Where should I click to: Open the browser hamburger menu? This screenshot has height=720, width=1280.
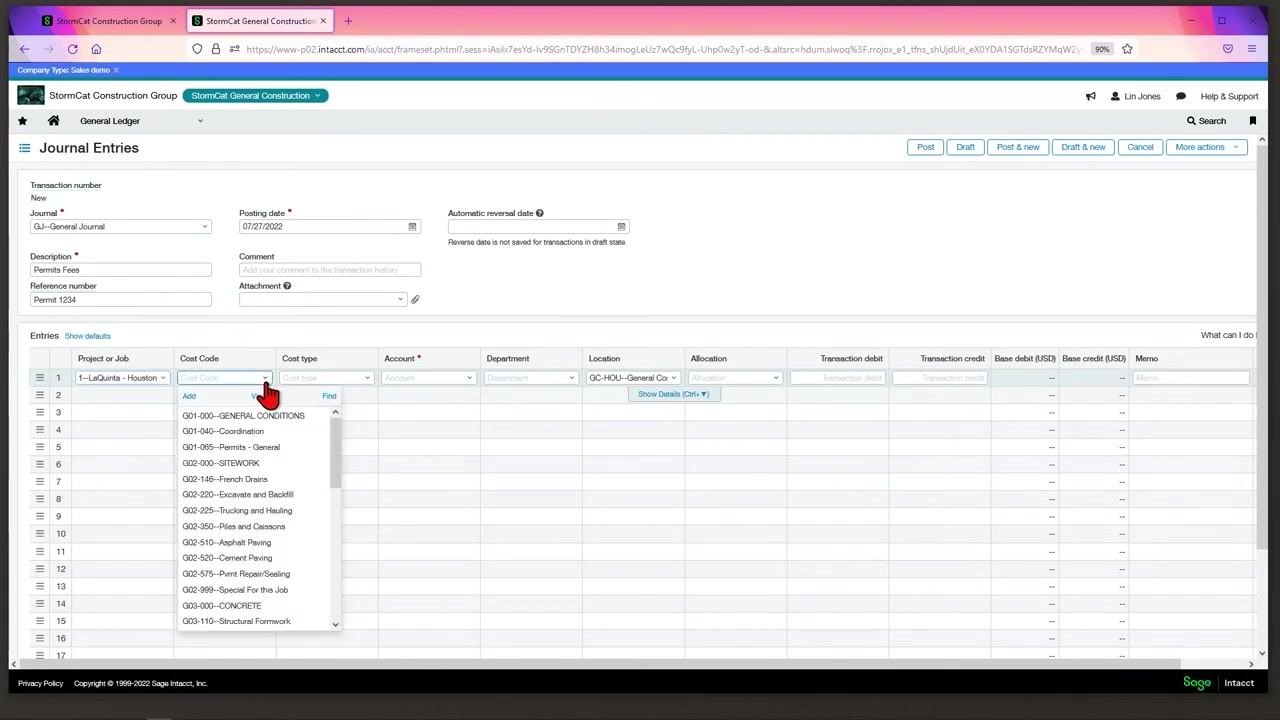1252,49
